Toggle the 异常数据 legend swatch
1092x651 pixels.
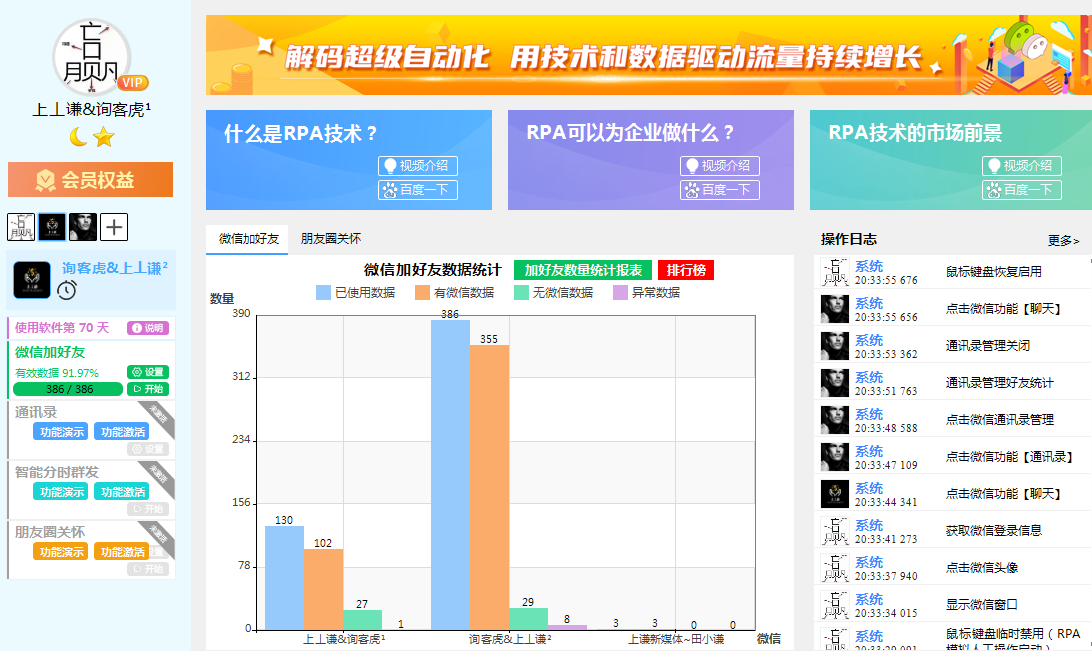tap(621, 292)
